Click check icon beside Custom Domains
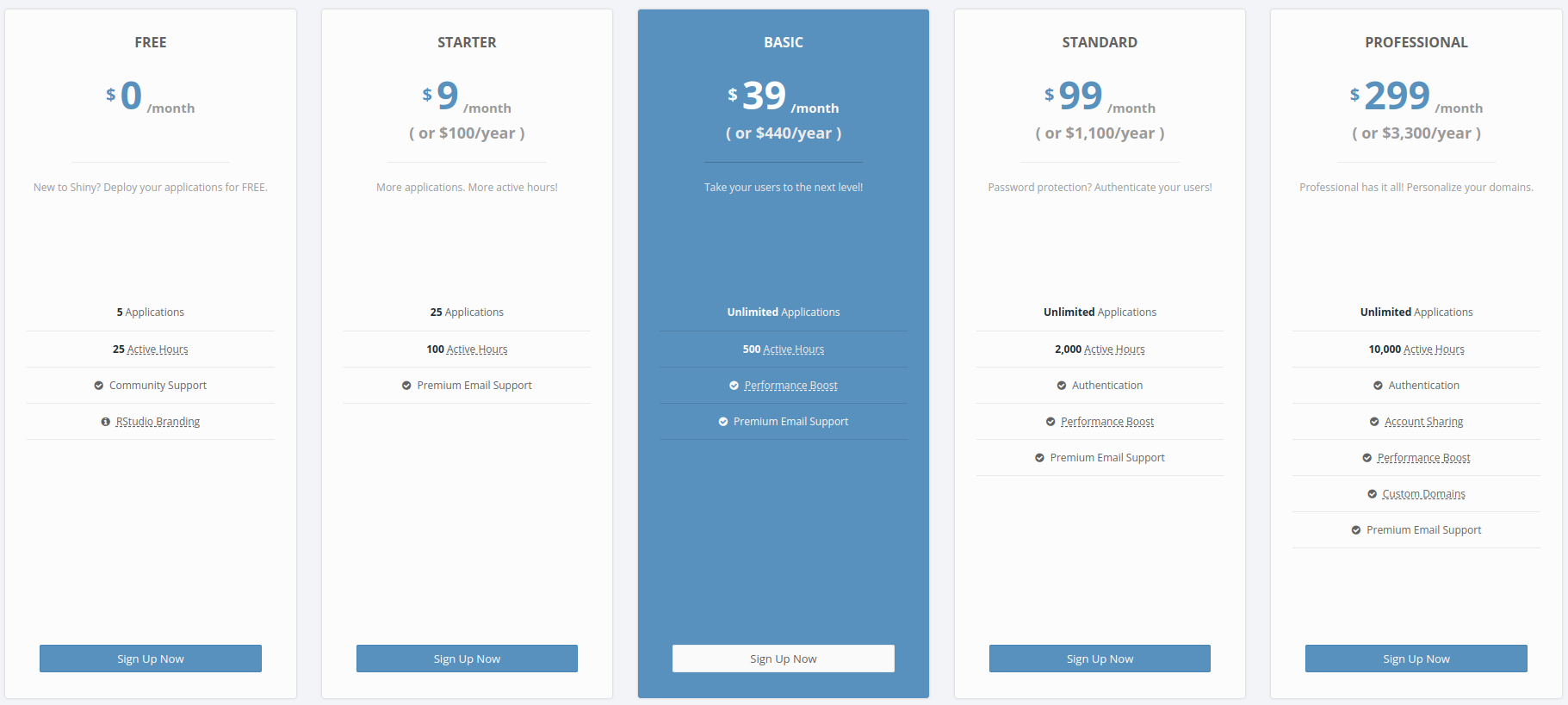 point(1372,494)
